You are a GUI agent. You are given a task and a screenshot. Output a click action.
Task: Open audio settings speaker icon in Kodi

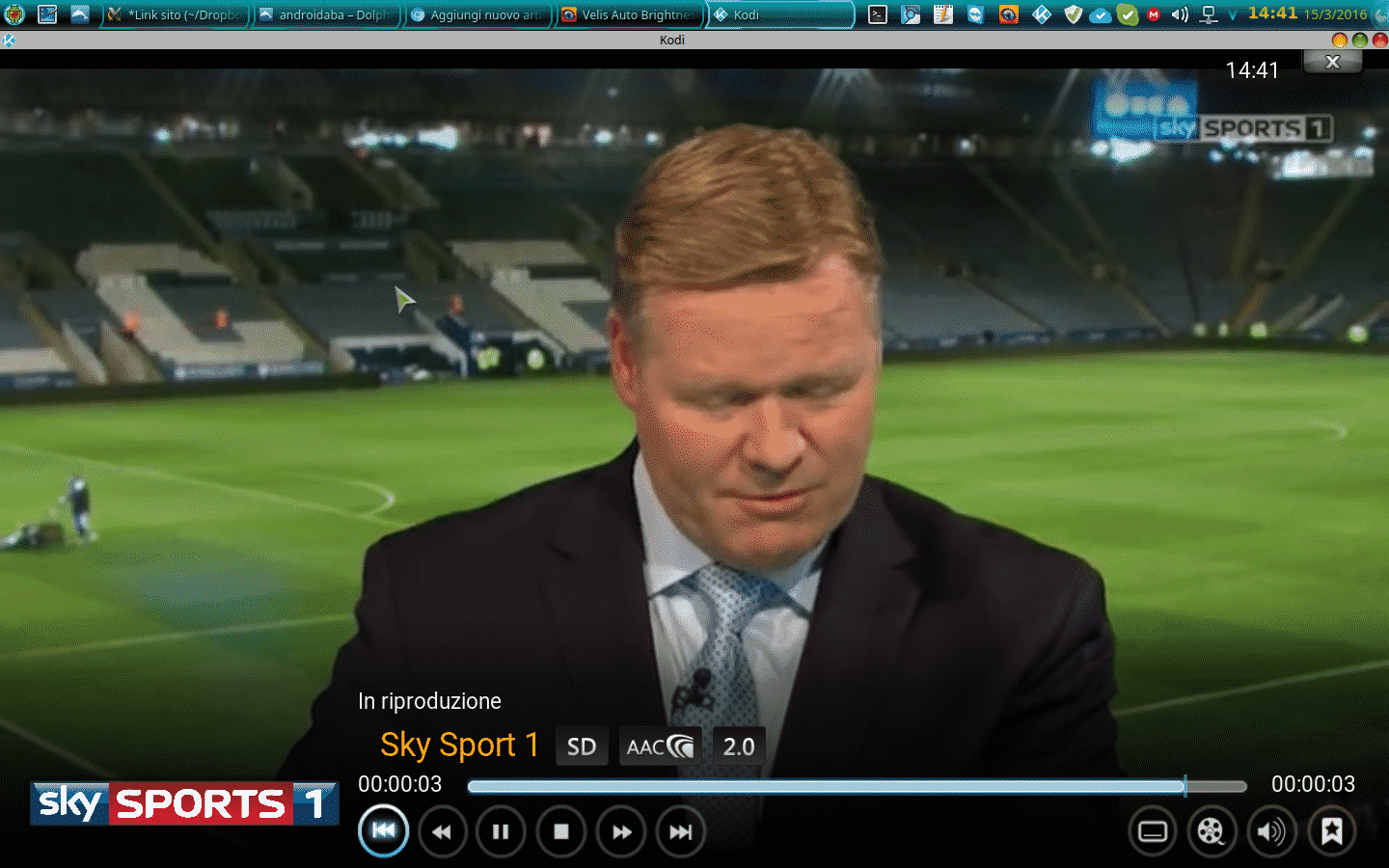(1271, 831)
